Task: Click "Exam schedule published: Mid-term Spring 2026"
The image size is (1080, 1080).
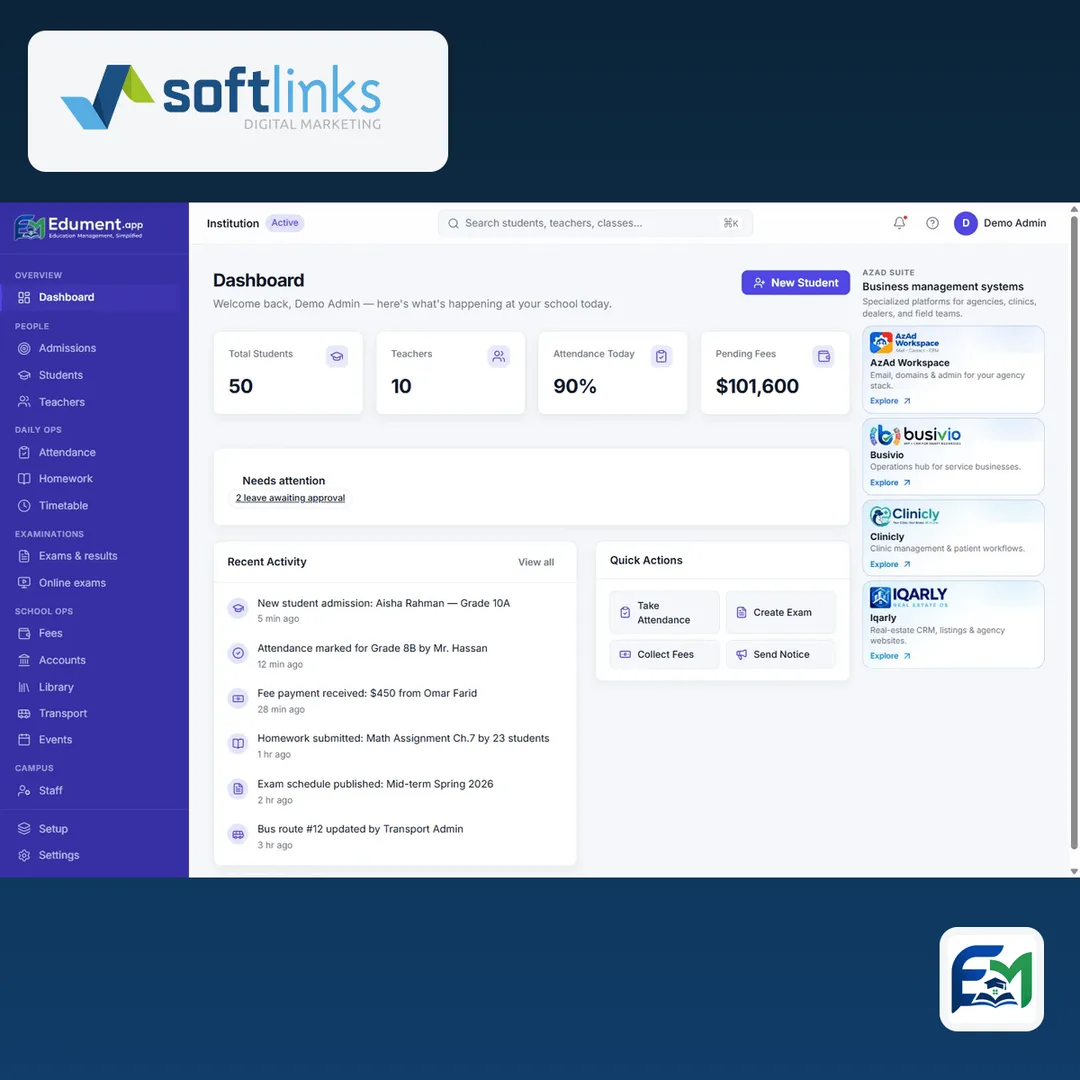Action: pyautogui.click(x=375, y=784)
